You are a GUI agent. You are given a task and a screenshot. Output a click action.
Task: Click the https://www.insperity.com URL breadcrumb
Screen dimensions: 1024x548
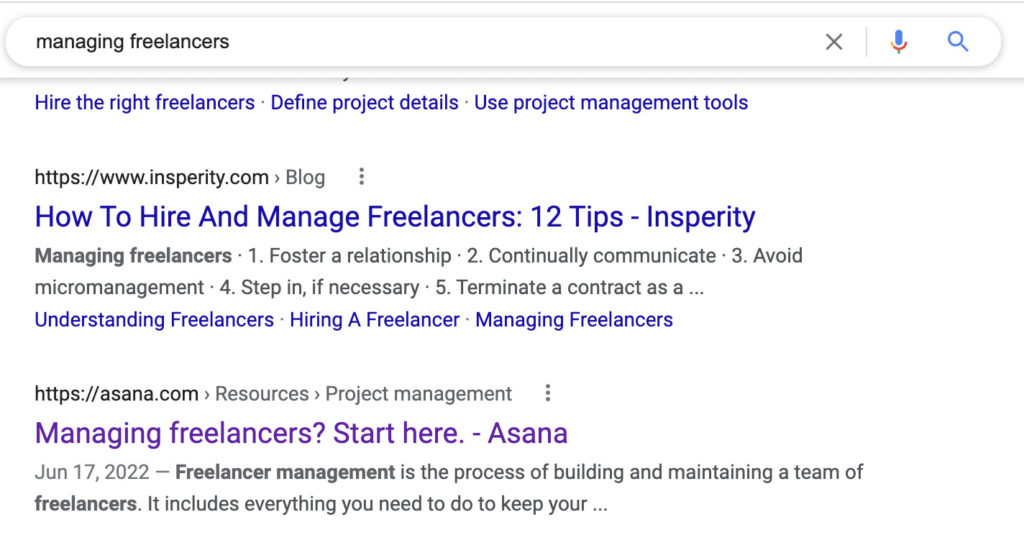152,177
